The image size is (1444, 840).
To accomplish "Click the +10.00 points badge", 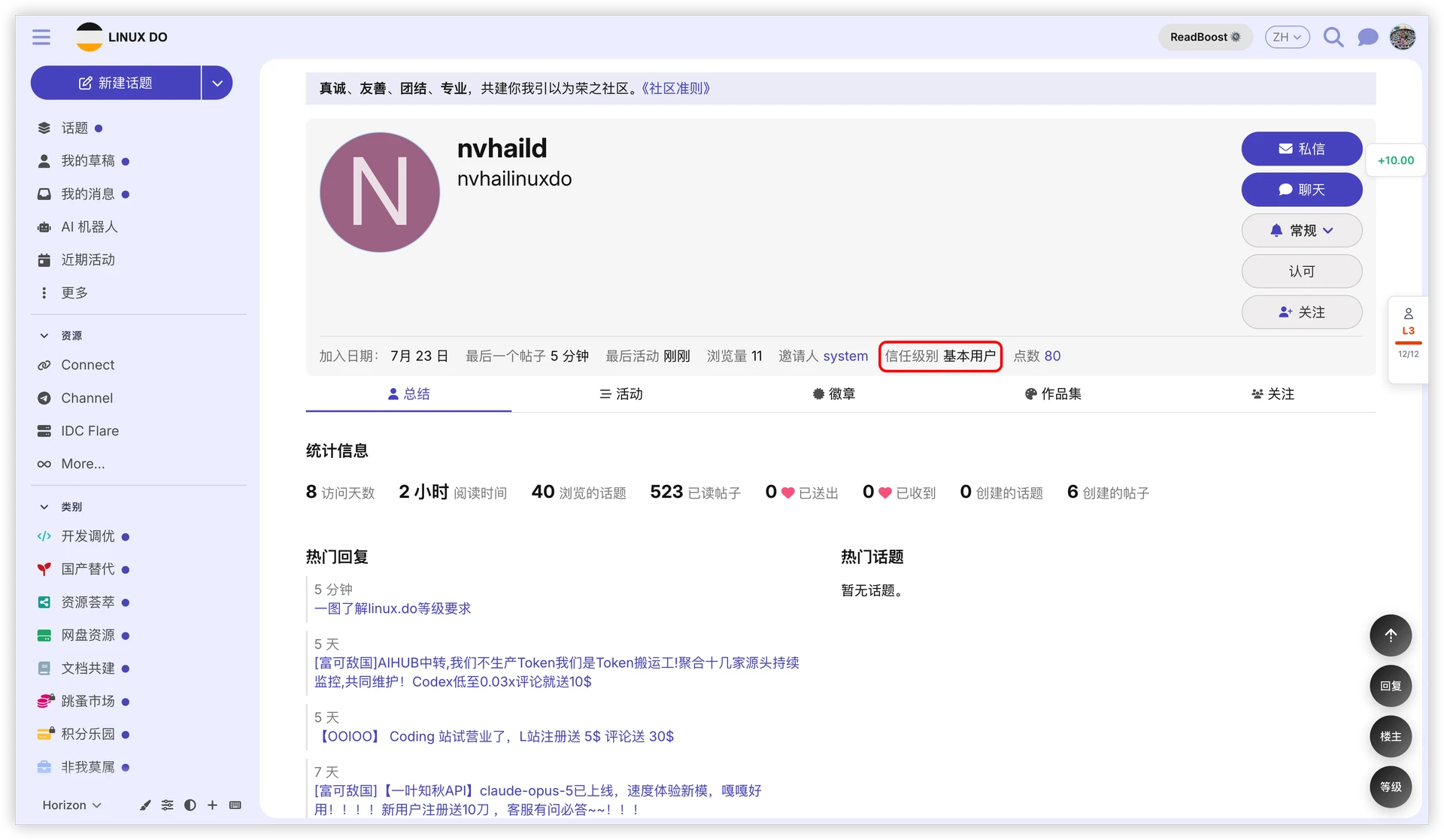I will 1396,160.
